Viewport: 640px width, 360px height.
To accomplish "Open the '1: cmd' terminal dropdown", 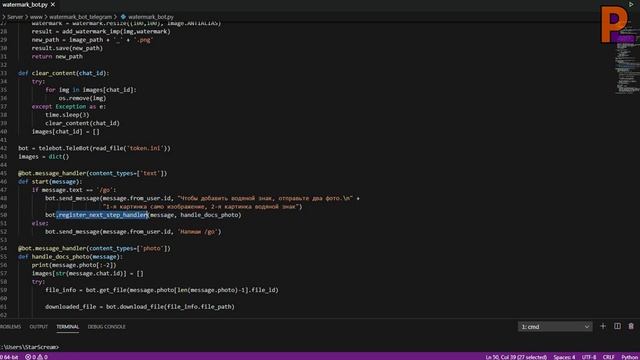I will click(x=555, y=327).
